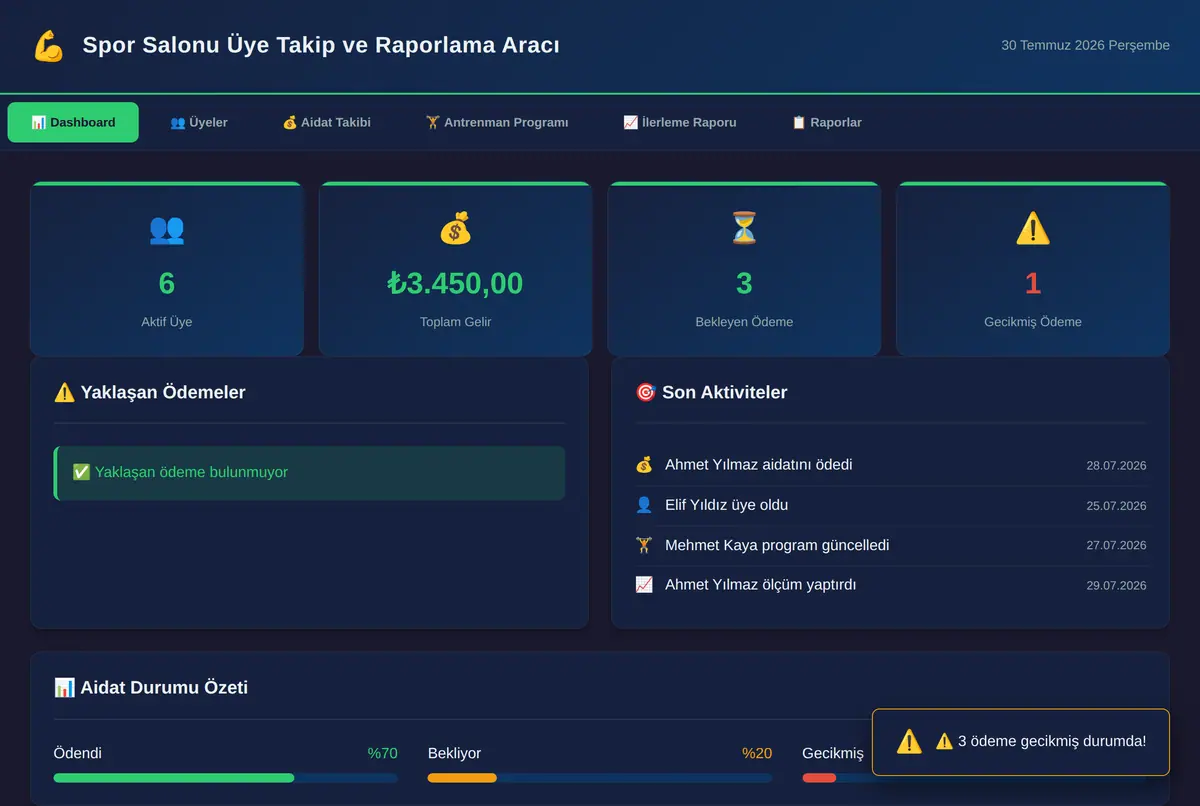This screenshot has width=1200, height=806.
Task: Click the Bekleyen Ödeme hourglass icon
Action: 744,229
